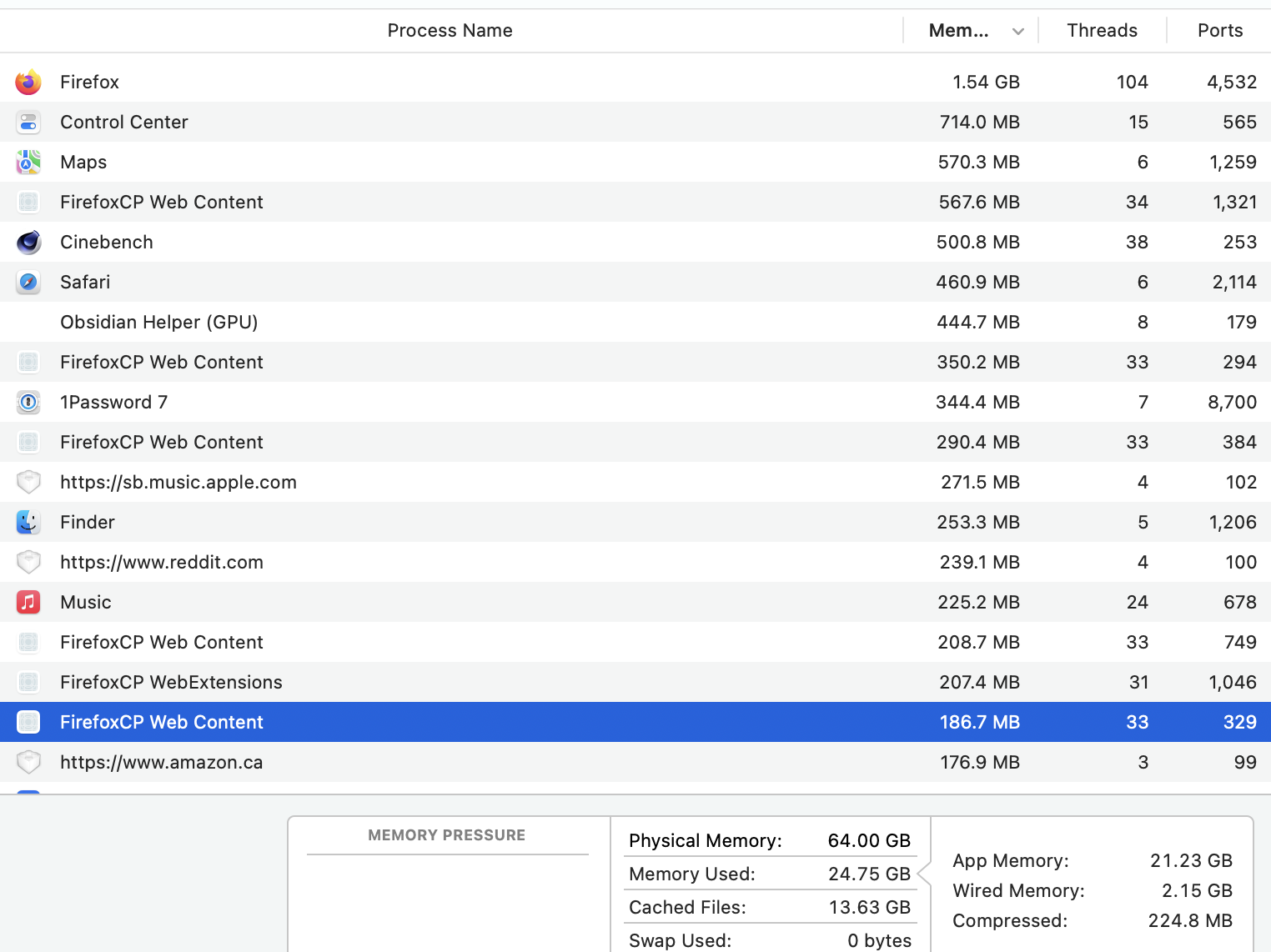This screenshot has width=1271, height=952.
Task: Select the https://www.reddit.com process
Action: (162, 562)
